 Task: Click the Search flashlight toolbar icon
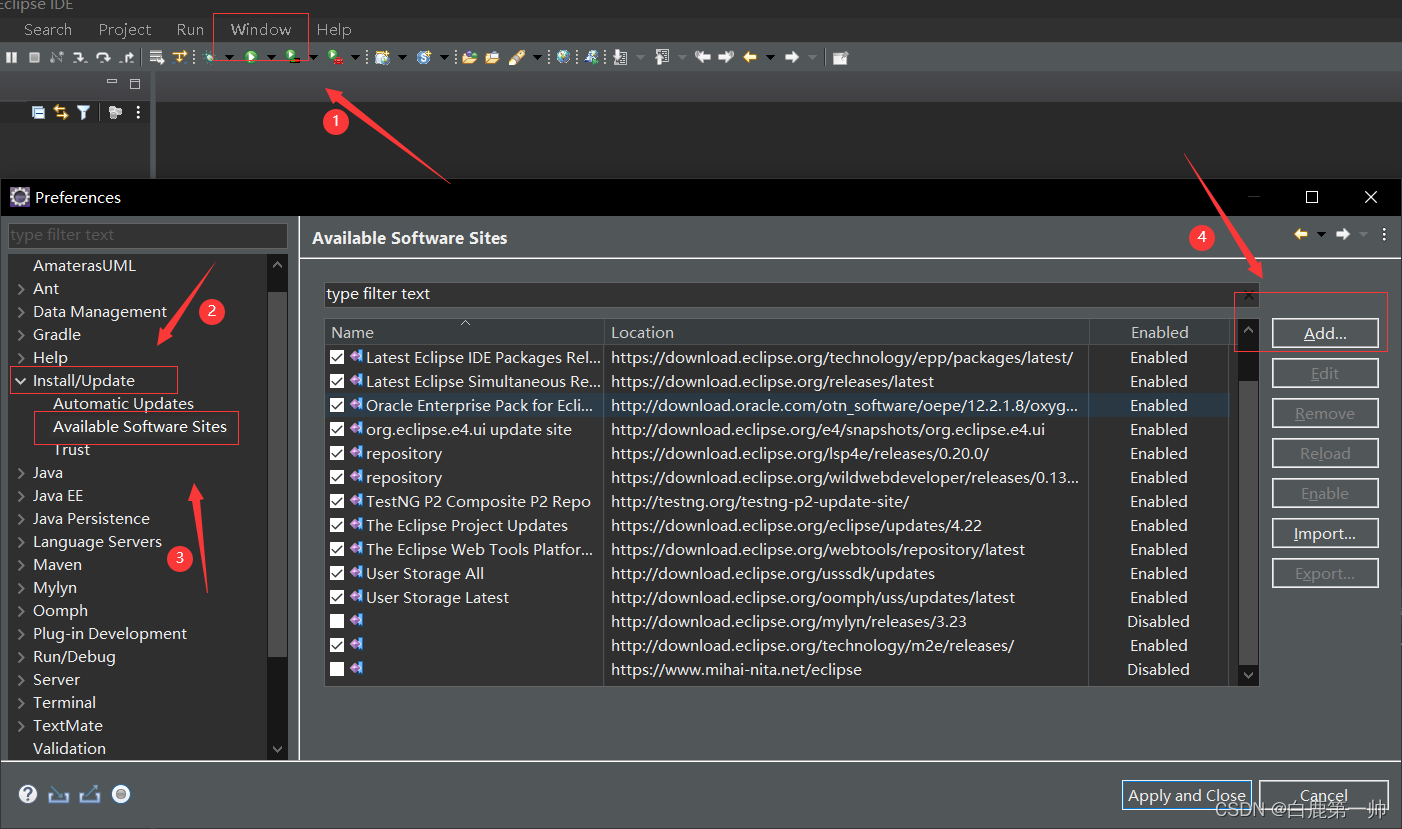517,58
